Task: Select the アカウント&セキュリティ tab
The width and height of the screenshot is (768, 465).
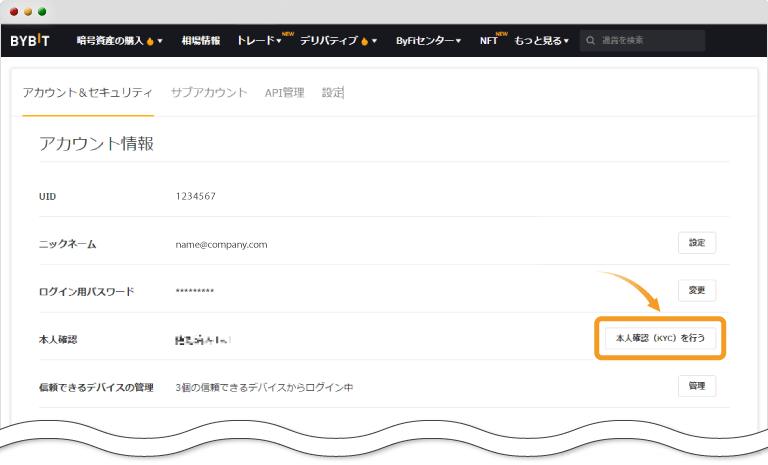Action: tap(88, 93)
